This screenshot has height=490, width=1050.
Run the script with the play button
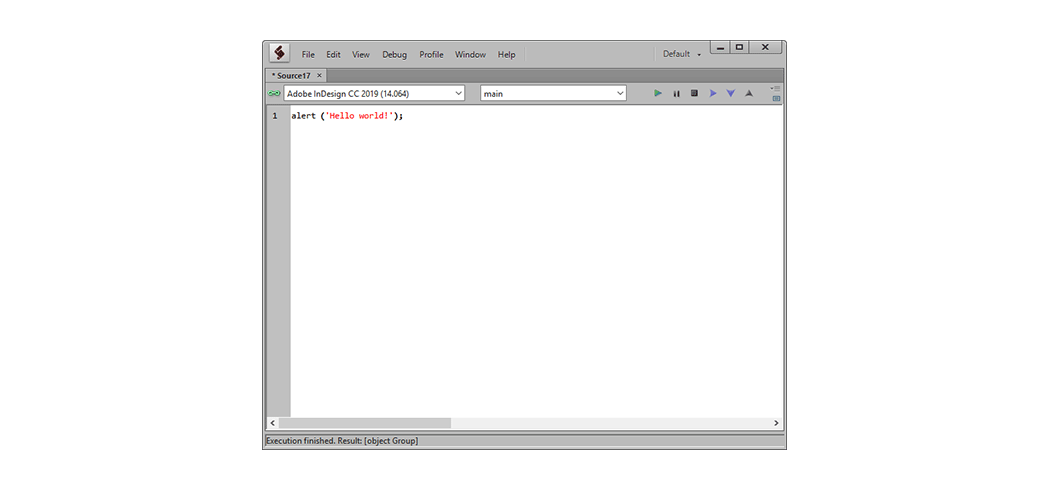(x=658, y=93)
